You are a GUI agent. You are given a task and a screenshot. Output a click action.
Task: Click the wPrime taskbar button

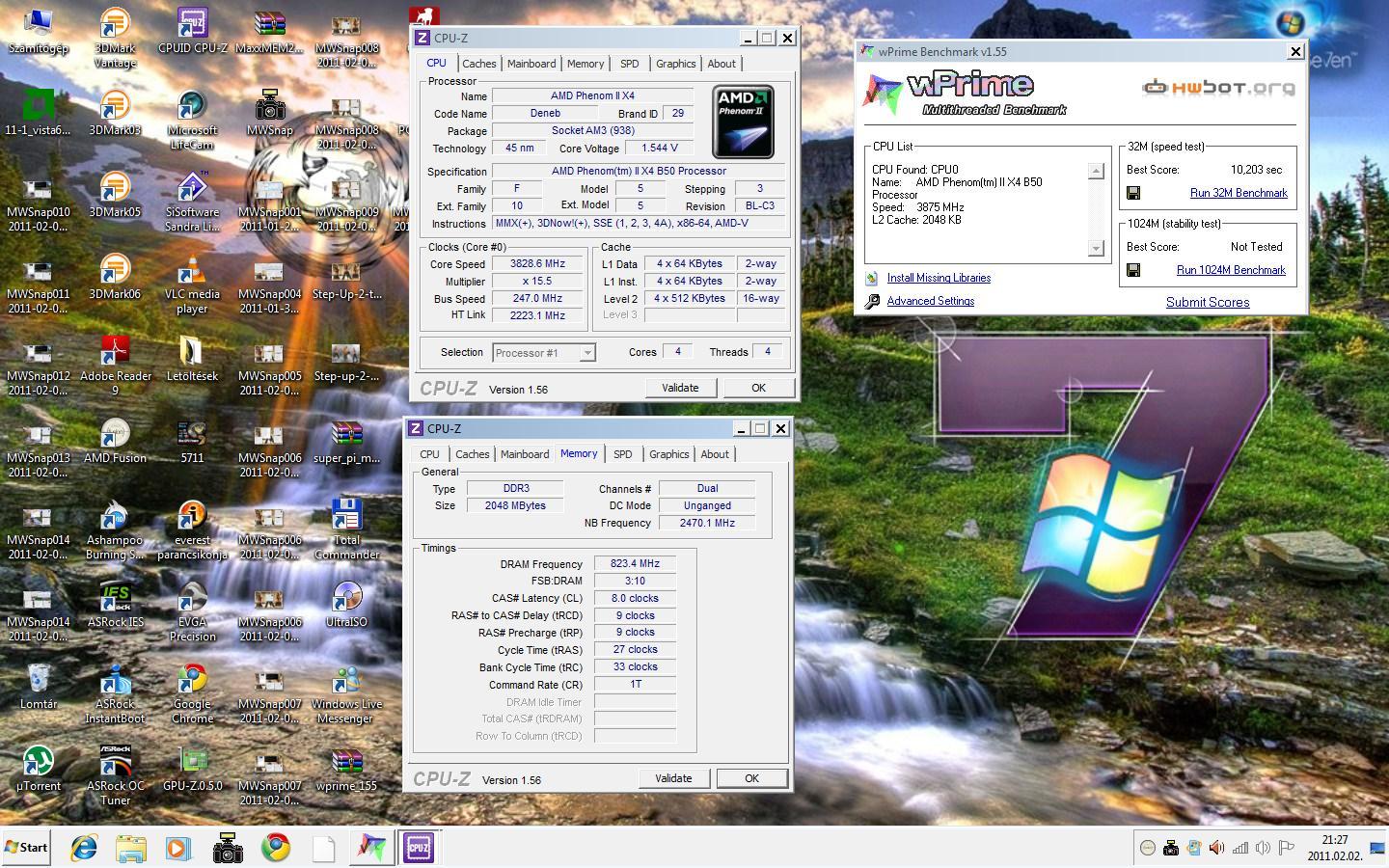pos(371,848)
